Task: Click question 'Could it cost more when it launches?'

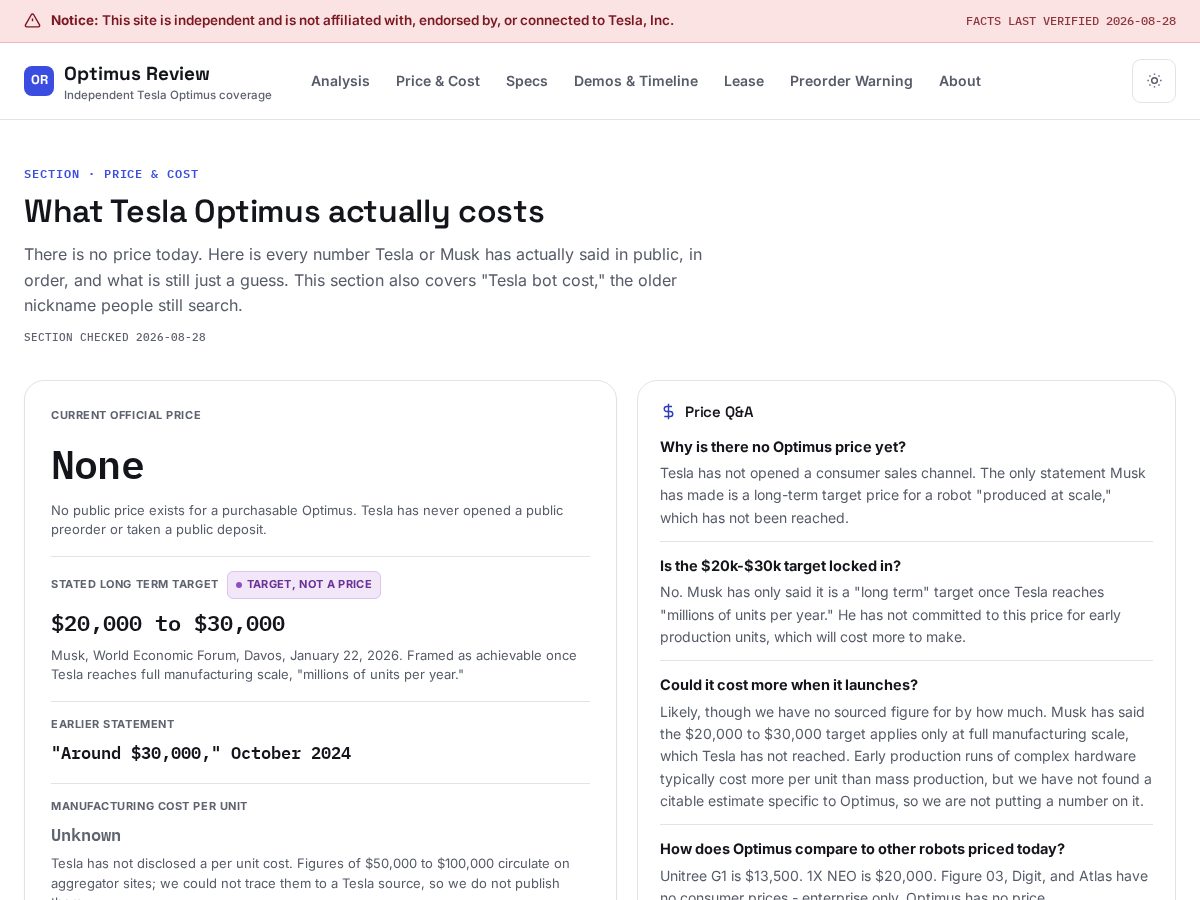Action: pyautogui.click(x=789, y=685)
